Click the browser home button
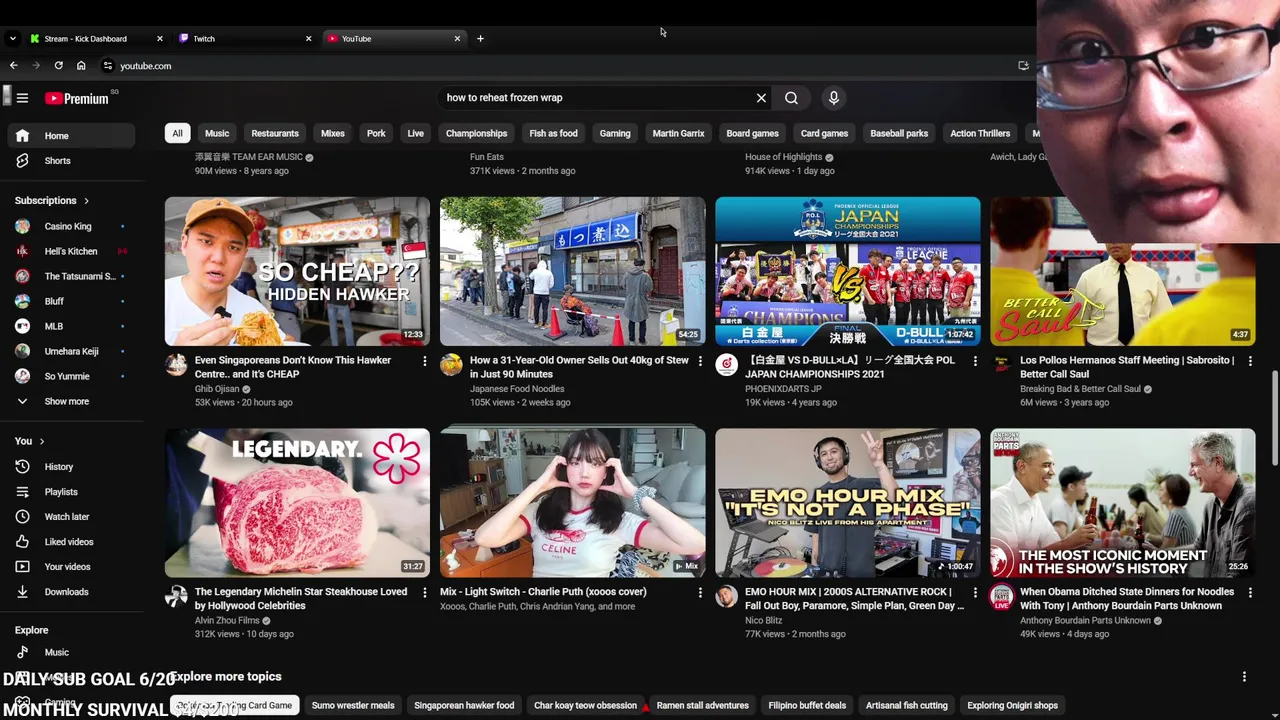The width and height of the screenshot is (1280, 720). pos(81,66)
